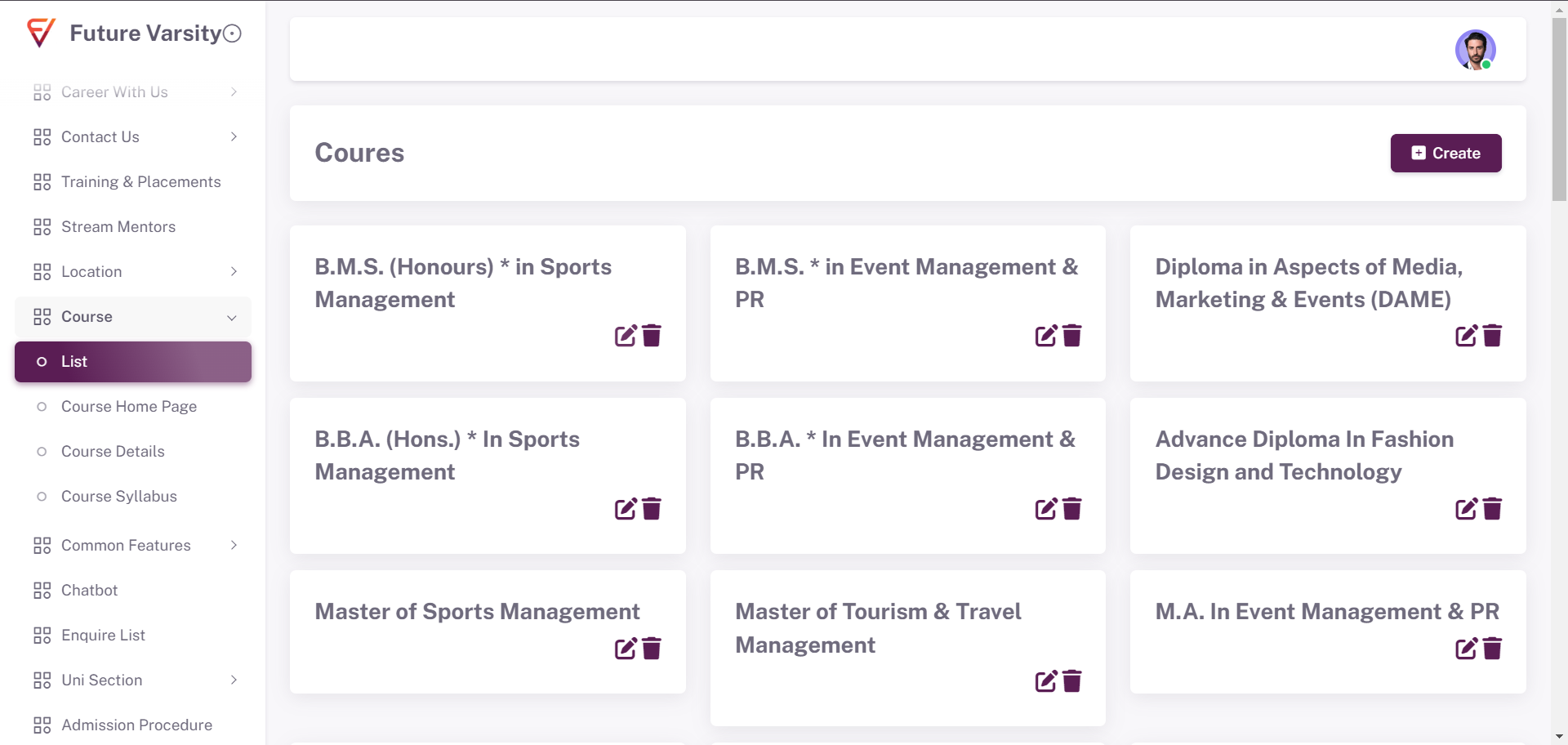
Task: Toggle sidebar pin next to Future Varsity
Action: click(233, 33)
